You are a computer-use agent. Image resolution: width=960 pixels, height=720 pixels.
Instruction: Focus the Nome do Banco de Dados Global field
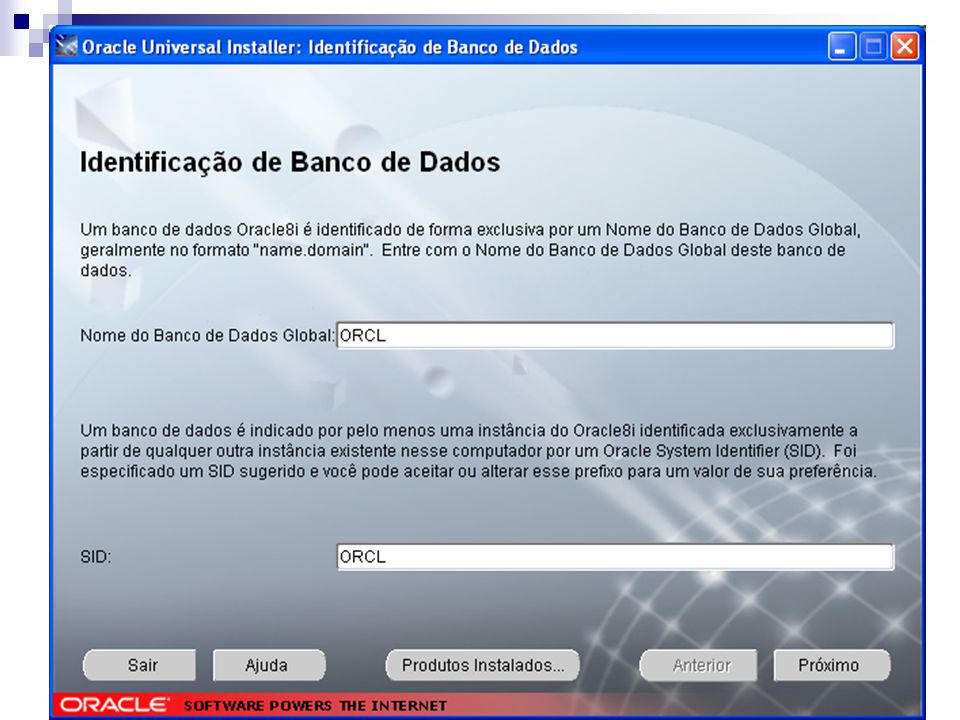(x=615, y=336)
